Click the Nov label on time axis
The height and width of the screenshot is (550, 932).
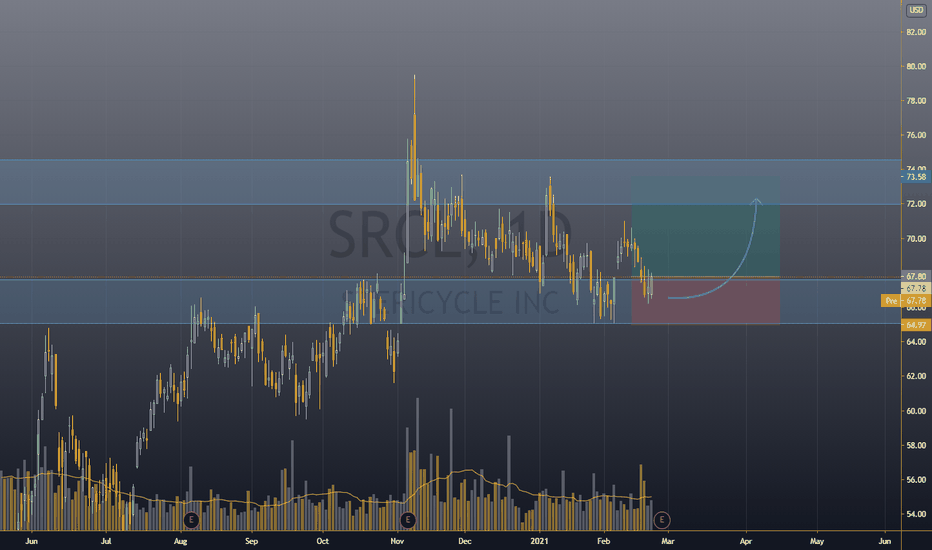tap(397, 541)
